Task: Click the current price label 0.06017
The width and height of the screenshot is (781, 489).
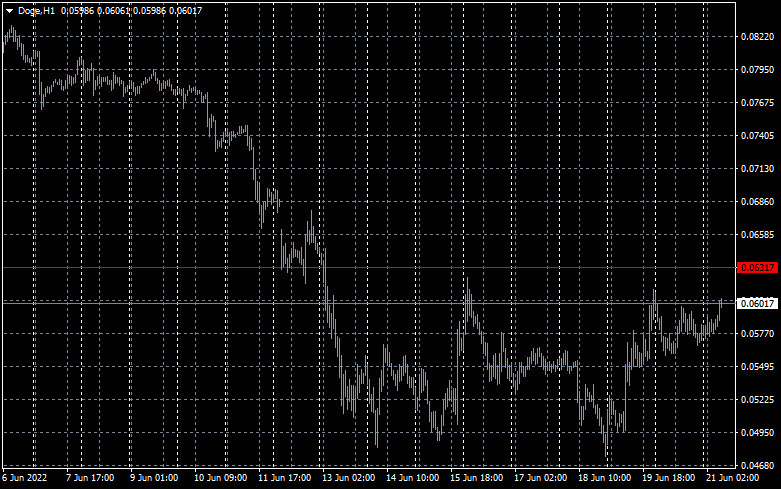Action: tap(757, 303)
